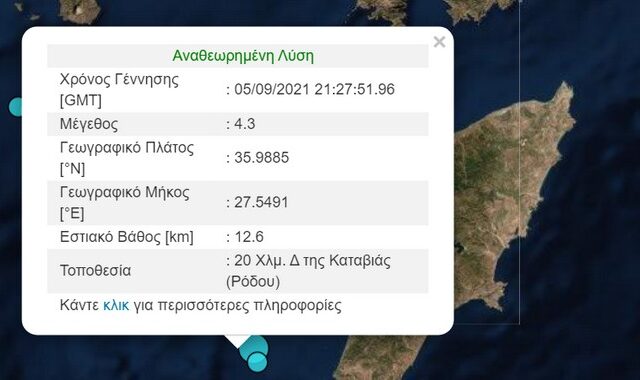Click the longitude value 27.5491
This screenshot has height=380, width=640.
(x=261, y=202)
